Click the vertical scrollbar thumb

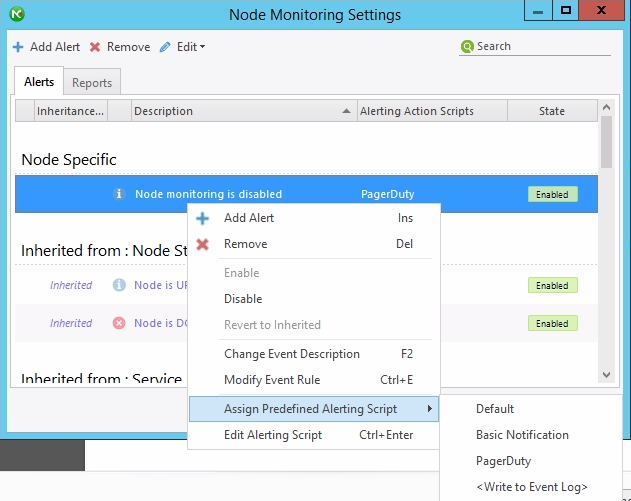pos(606,142)
